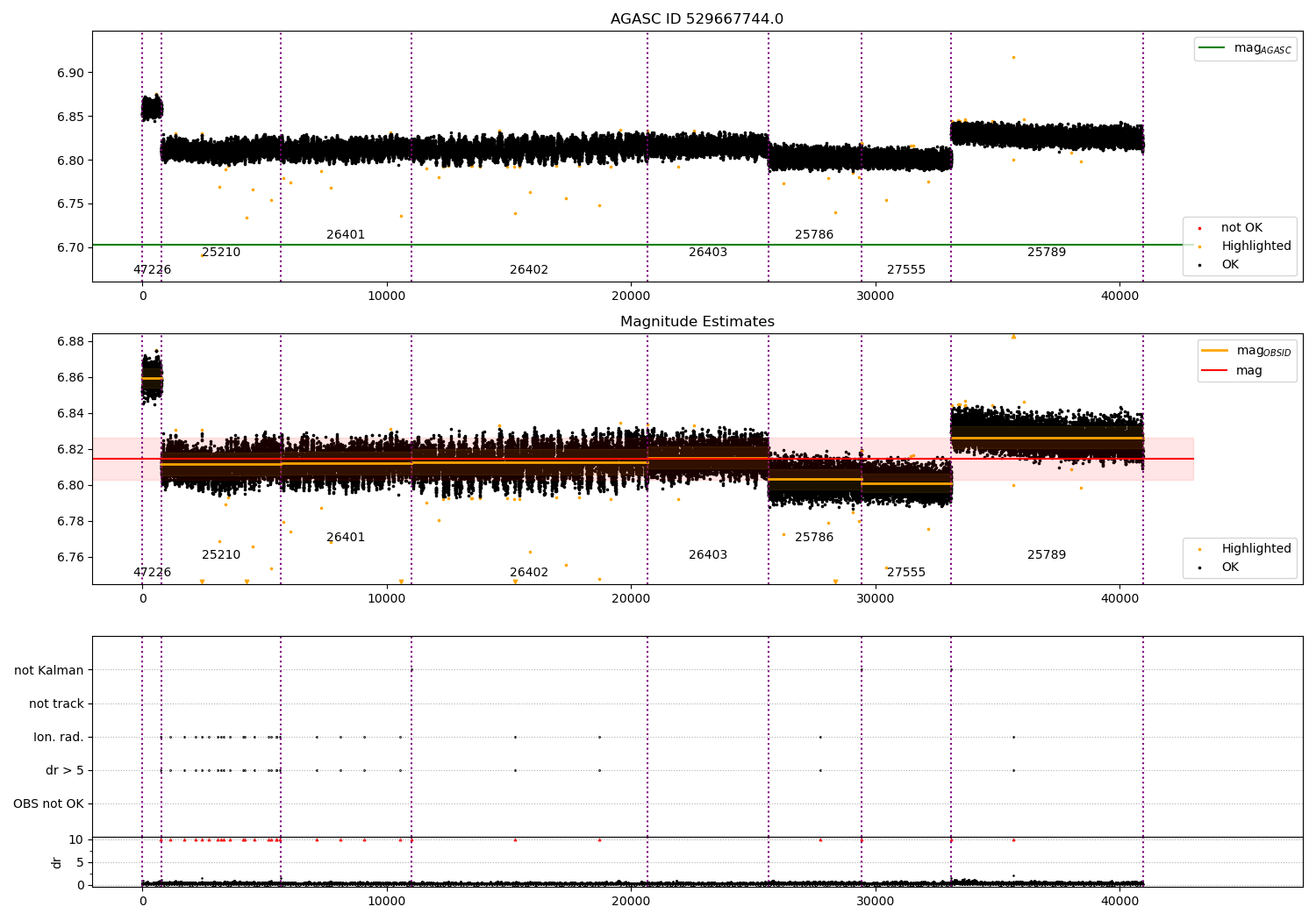
Task: Click the orange outlier point near 6.92 in the top plot
Action: click(x=1013, y=57)
